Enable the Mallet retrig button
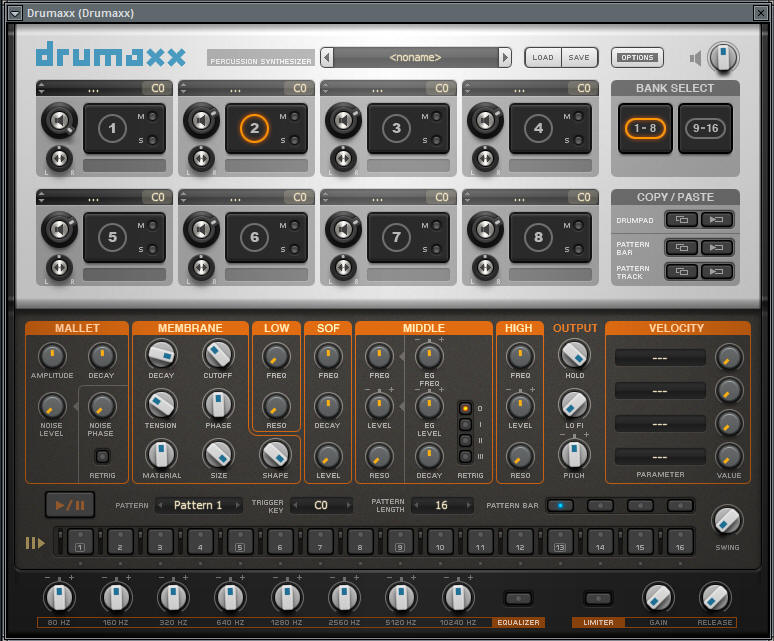 (103, 457)
